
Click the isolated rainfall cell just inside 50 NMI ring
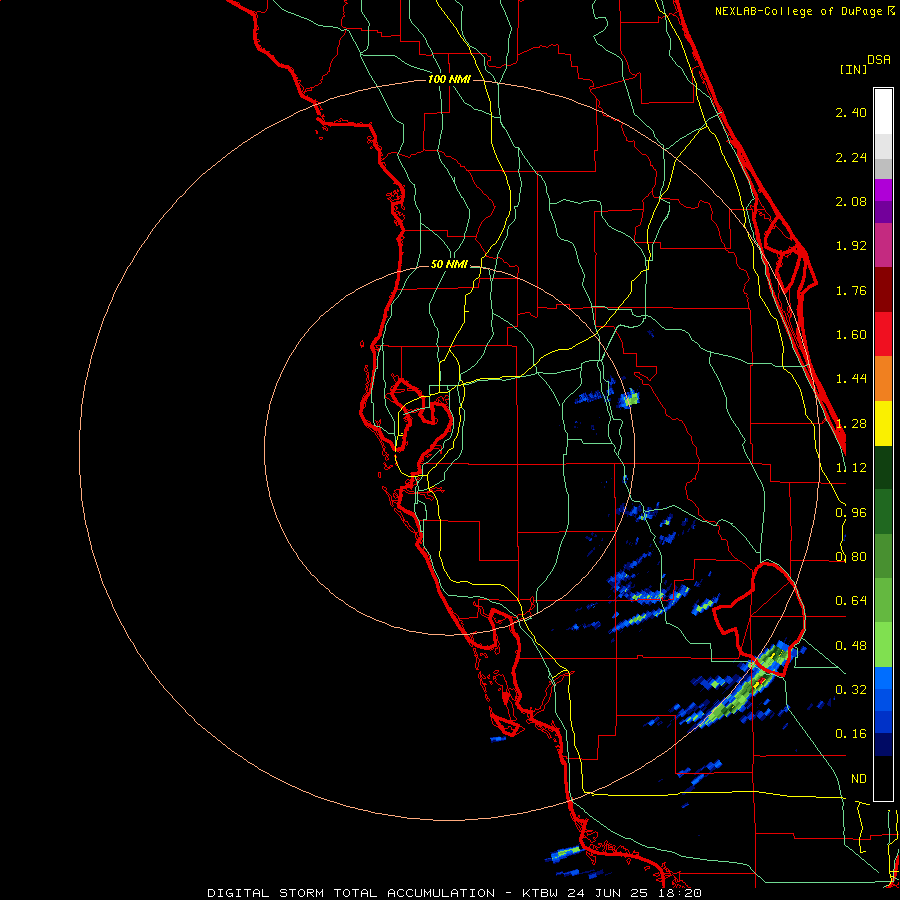629,398
